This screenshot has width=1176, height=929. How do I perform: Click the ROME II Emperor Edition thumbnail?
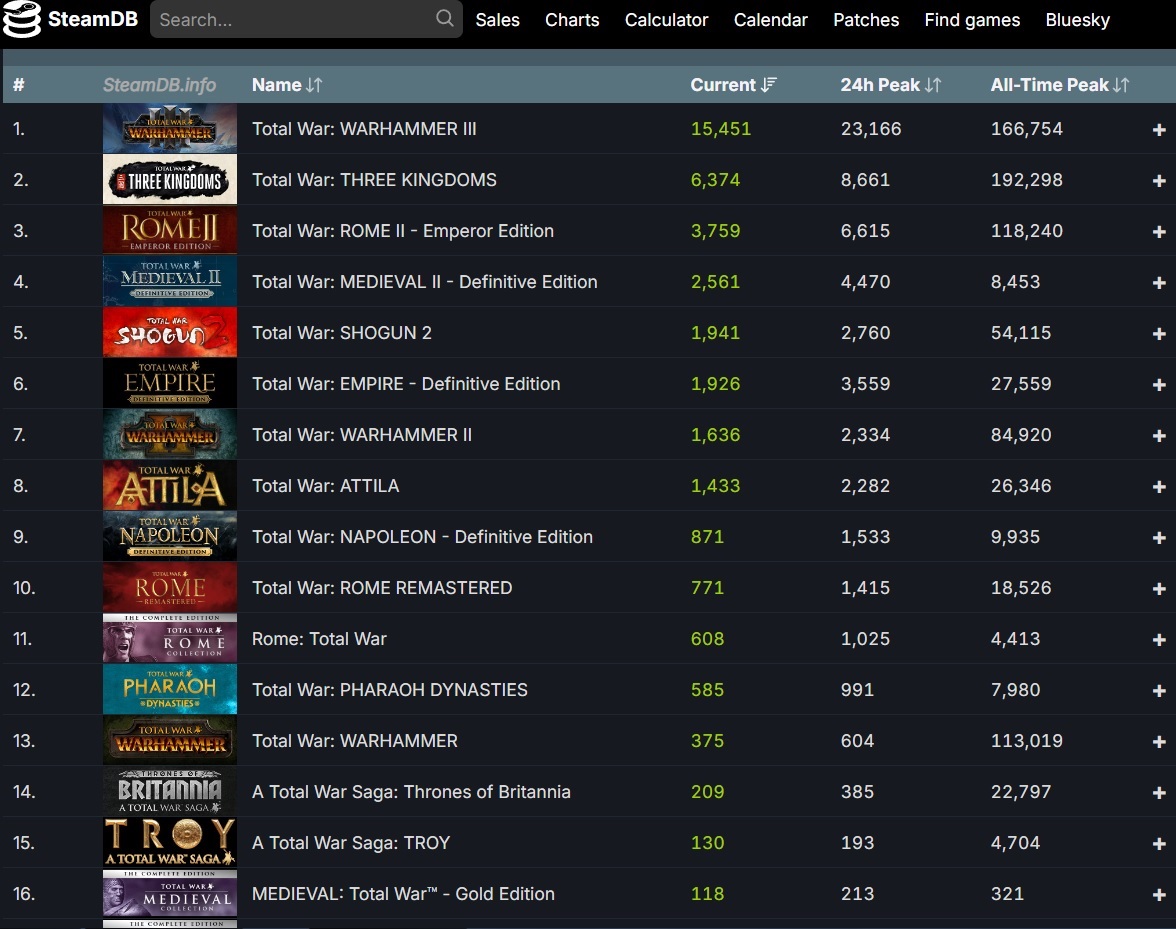pyautogui.click(x=170, y=230)
